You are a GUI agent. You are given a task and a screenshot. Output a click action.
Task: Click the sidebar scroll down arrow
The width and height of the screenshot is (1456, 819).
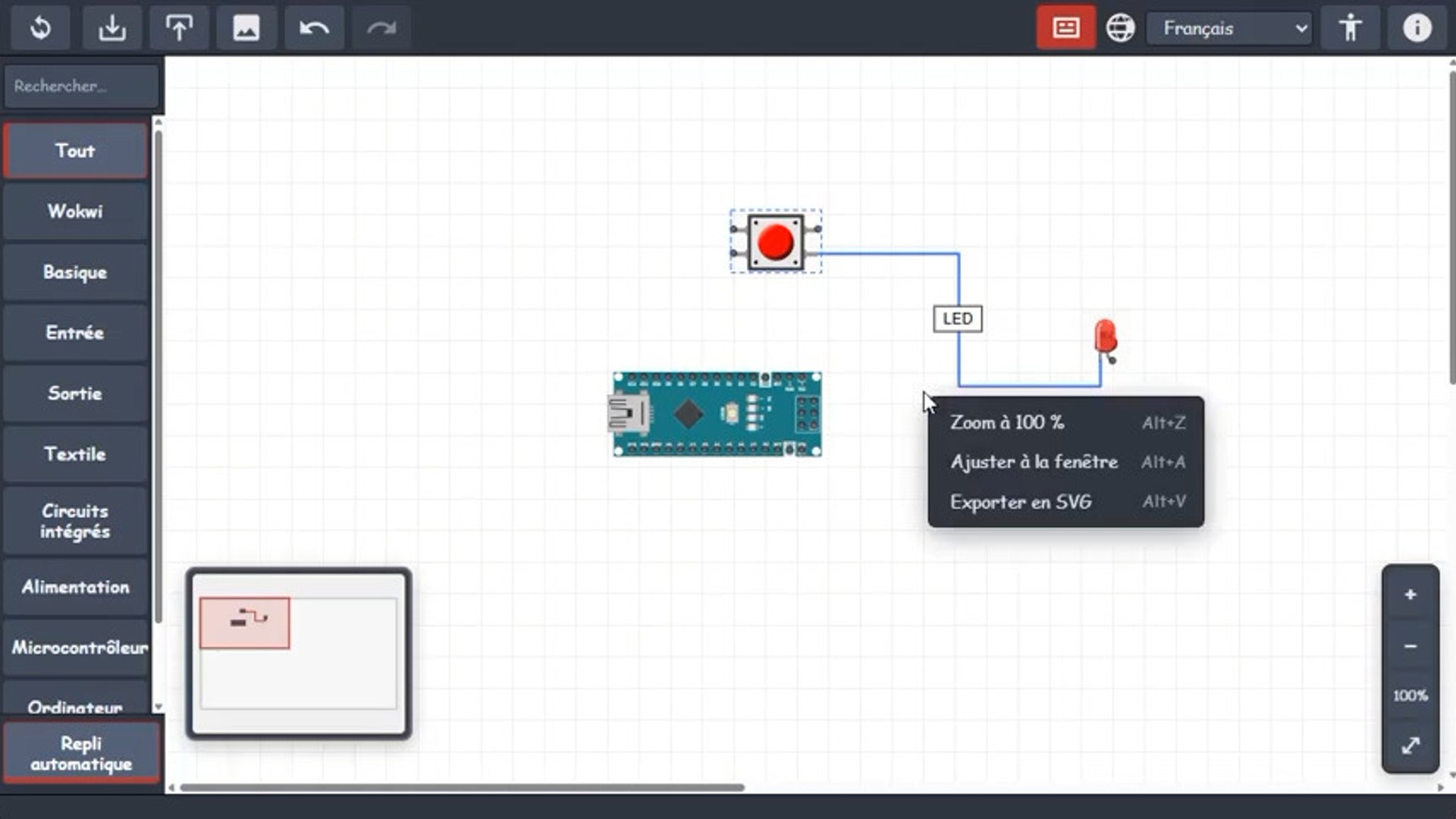click(158, 707)
